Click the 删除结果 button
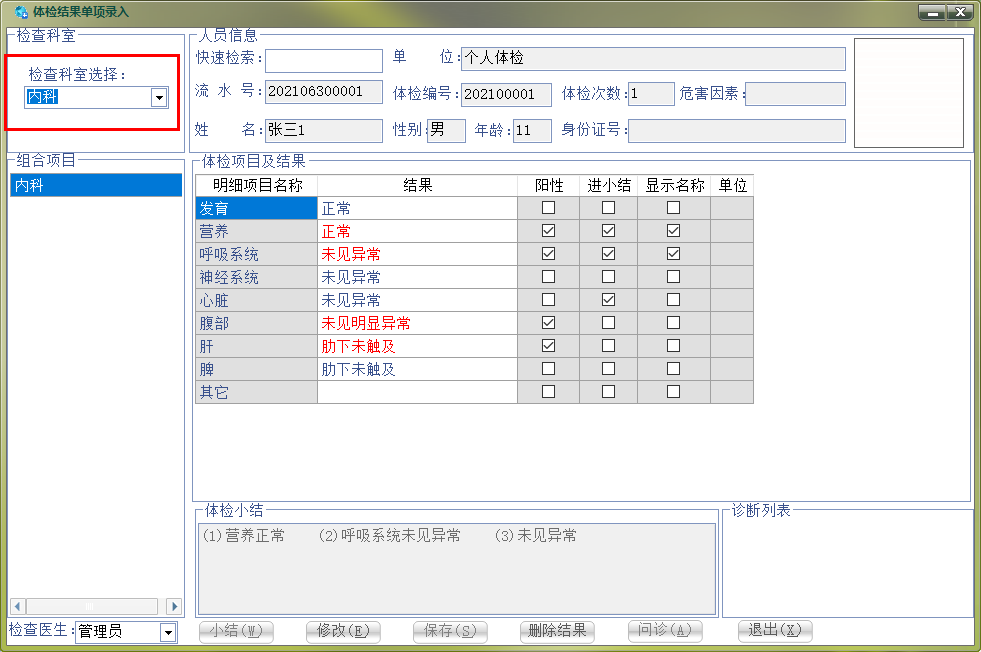The height and width of the screenshot is (652, 981). (x=557, y=631)
